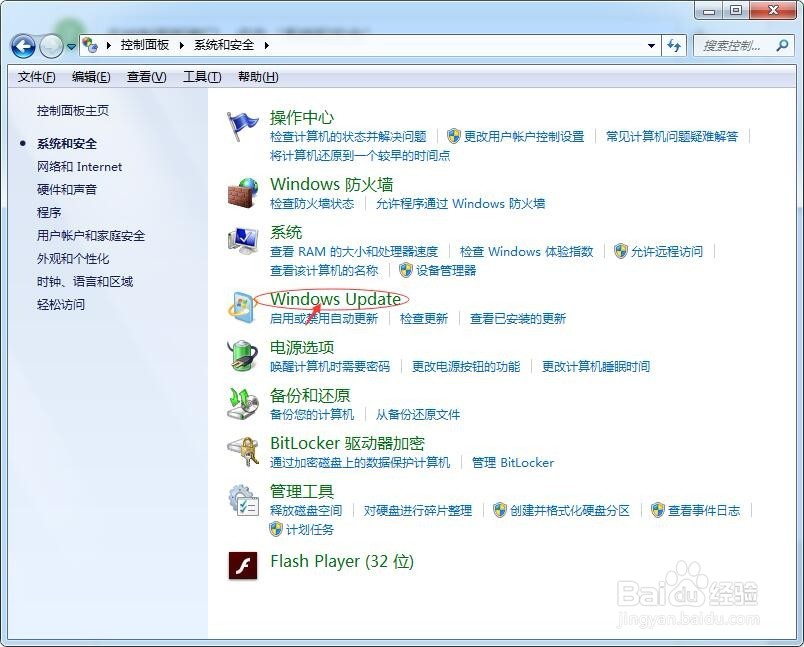This screenshot has width=804, height=647.
Task: Click shield icon beside 创建并格式化硬盘分区
Action: (499, 510)
